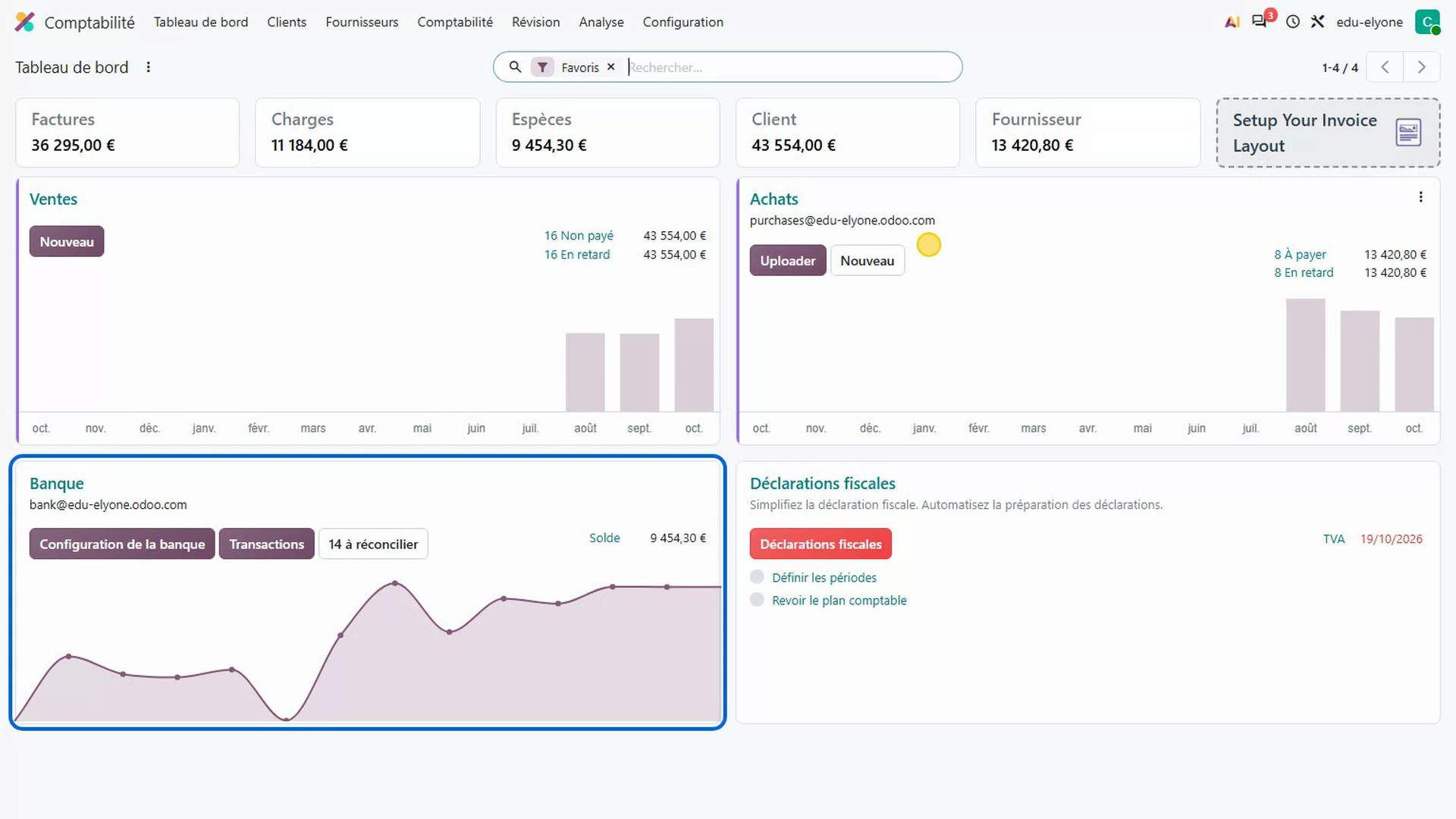Click '14 à réconcilier' button
The height and width of the screenshot is (819, 1456).
[x=373, y=544]
